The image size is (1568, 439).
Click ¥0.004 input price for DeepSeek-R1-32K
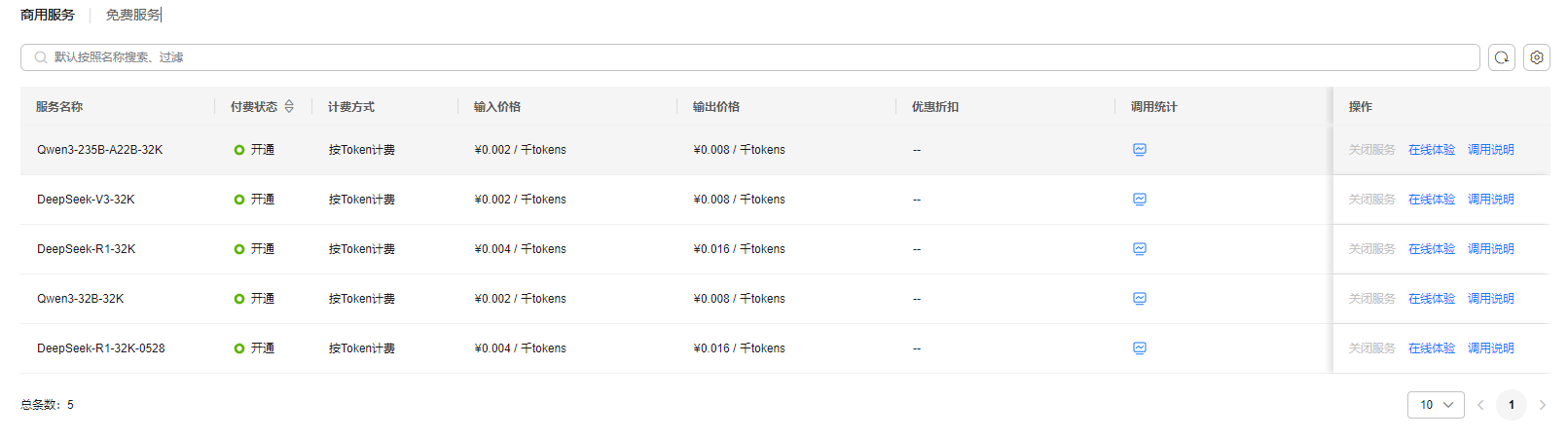521,249
